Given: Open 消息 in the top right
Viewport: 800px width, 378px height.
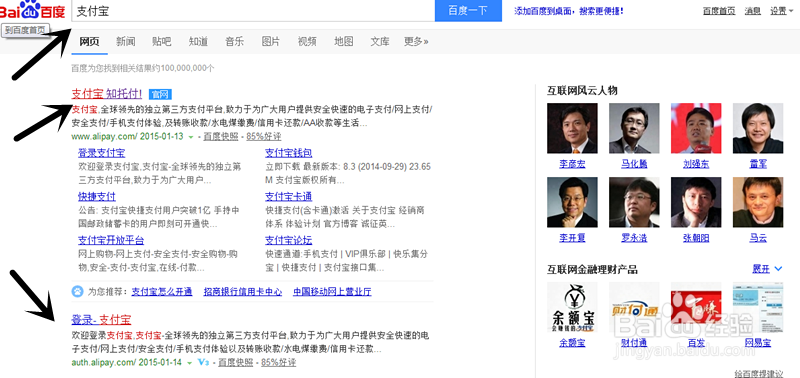Looking at the screenshot, I should click(x=753, y=11).
